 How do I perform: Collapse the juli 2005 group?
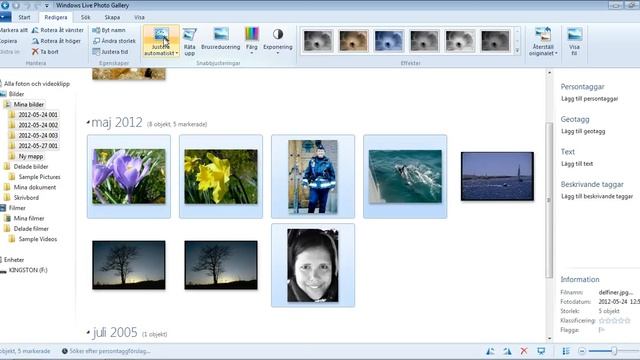88,333
